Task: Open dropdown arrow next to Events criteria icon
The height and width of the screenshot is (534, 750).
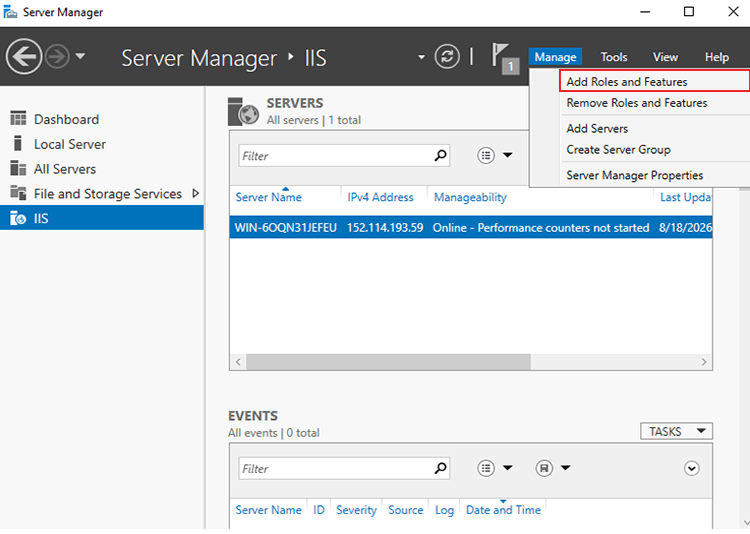Action: coord(508,468)
